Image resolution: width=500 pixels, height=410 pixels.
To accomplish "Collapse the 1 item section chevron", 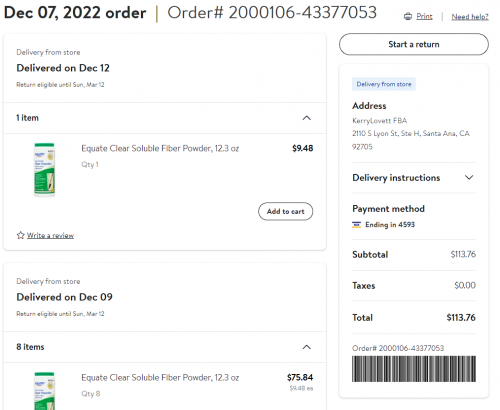I will 306,118.
